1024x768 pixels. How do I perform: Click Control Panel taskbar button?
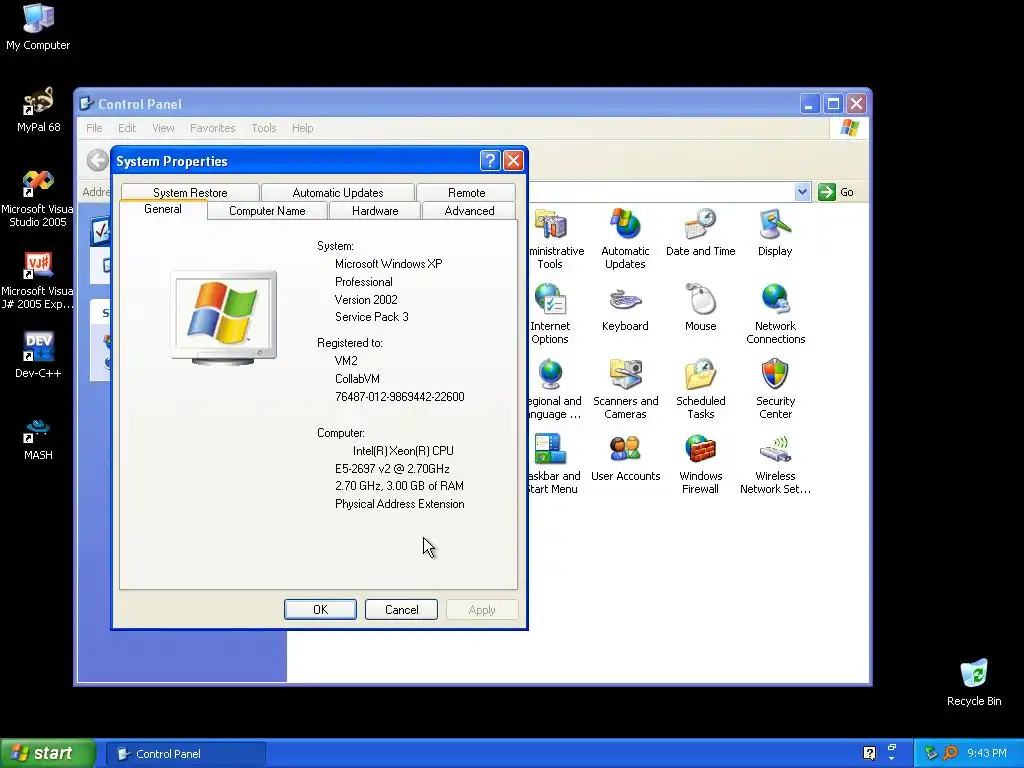(x=185, y=754)
